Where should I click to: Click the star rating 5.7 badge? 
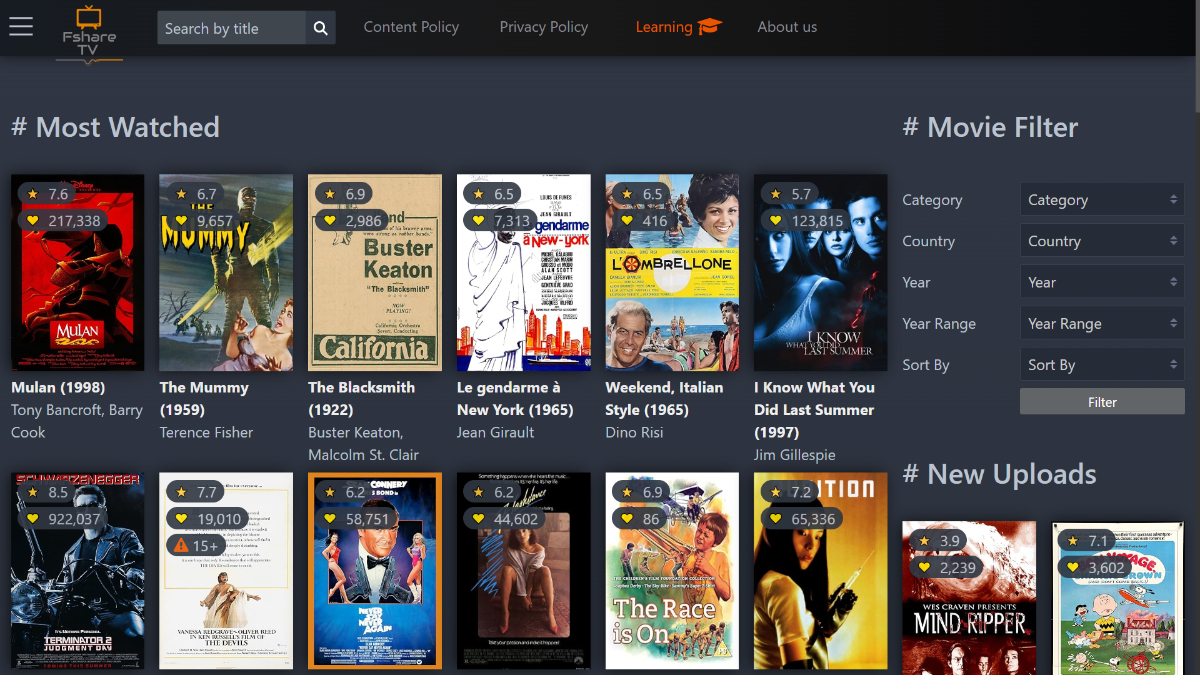click(x=791, y=194)
